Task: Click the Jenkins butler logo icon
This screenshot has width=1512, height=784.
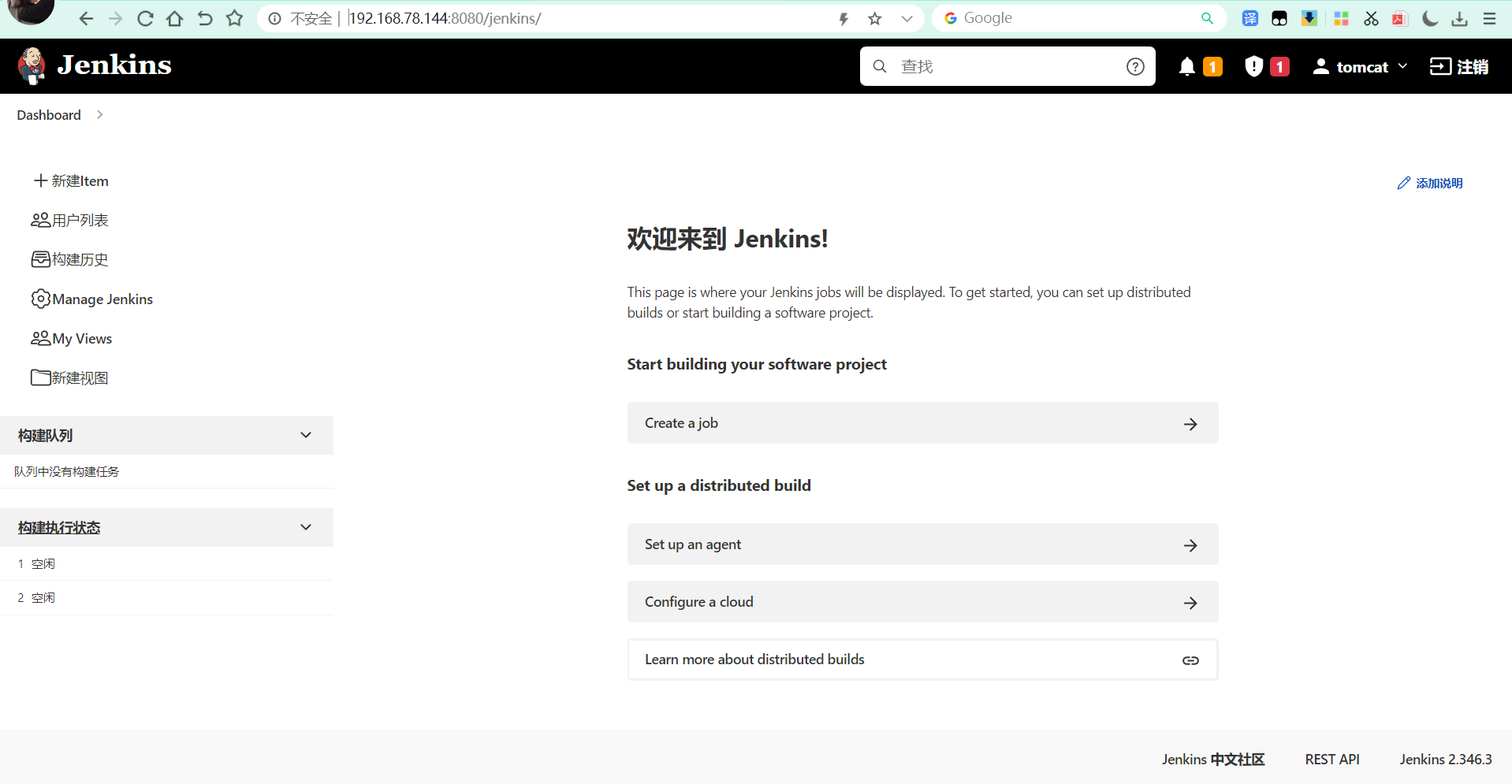Action: [32, 65]
